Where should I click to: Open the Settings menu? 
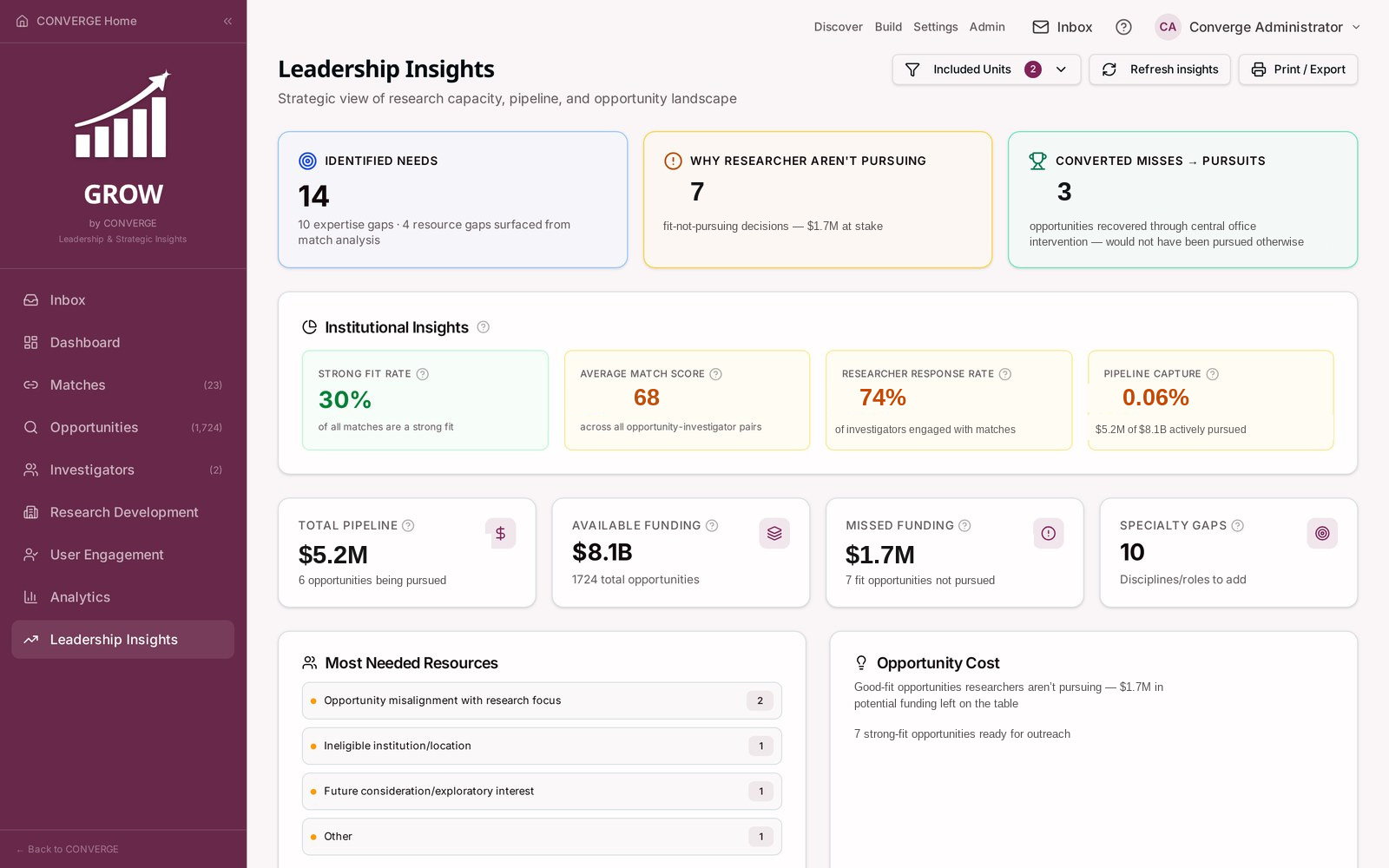[935, 27]
